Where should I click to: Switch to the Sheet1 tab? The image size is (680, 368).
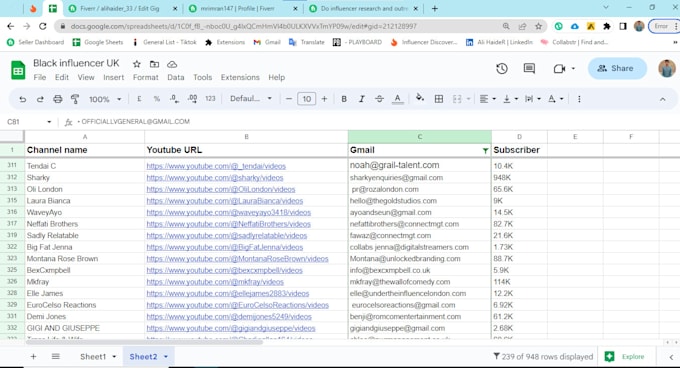point(93,357)
